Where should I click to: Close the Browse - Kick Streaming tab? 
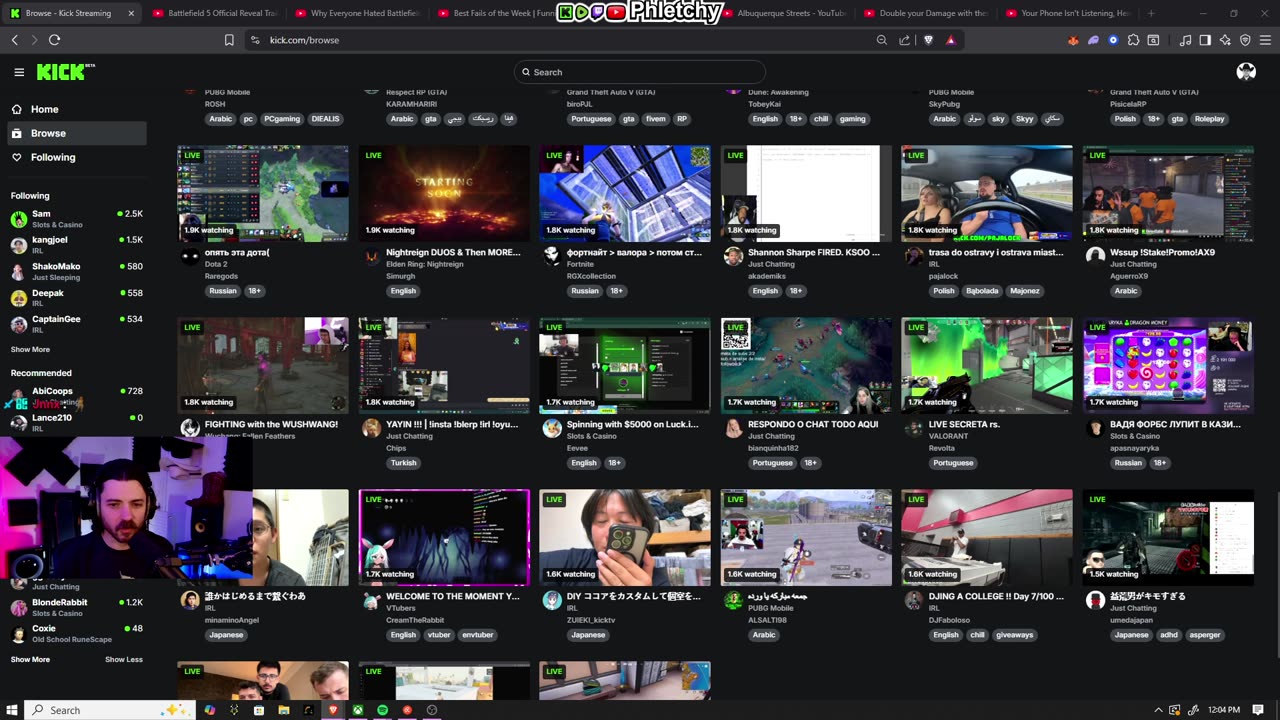tap(131, 13)
